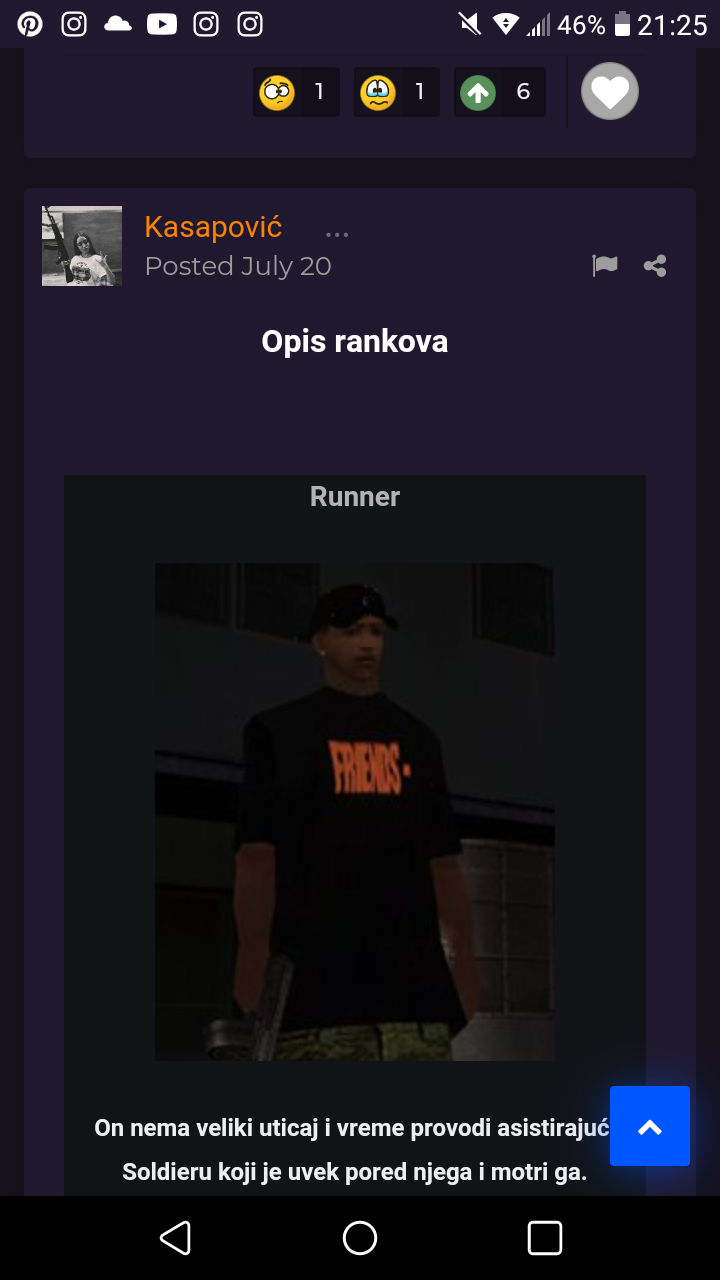Tap the Android back navigation button
The width and height of the screenshot is (720, 1280).
pos(175,1238)
